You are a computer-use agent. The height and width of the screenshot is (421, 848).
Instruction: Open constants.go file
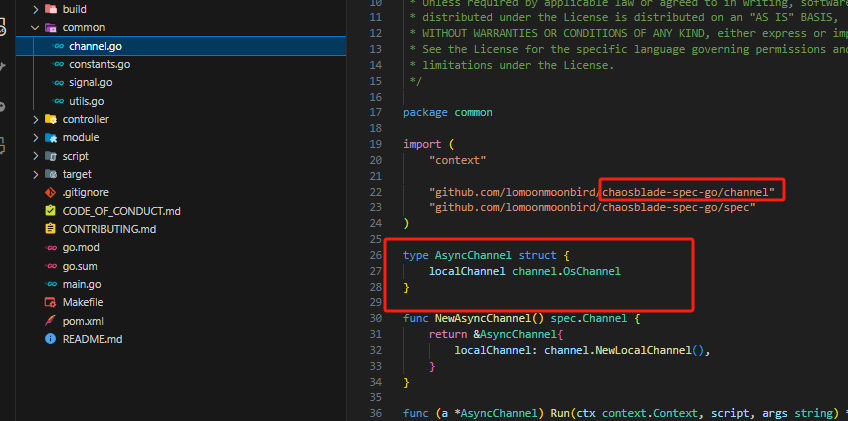tap(100, 64)
